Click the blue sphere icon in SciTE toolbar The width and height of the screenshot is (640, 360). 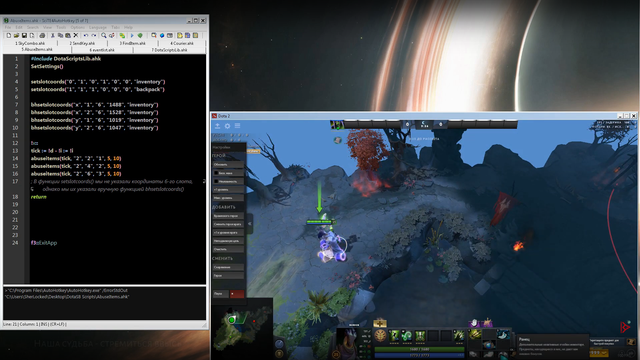coord(162,36)
